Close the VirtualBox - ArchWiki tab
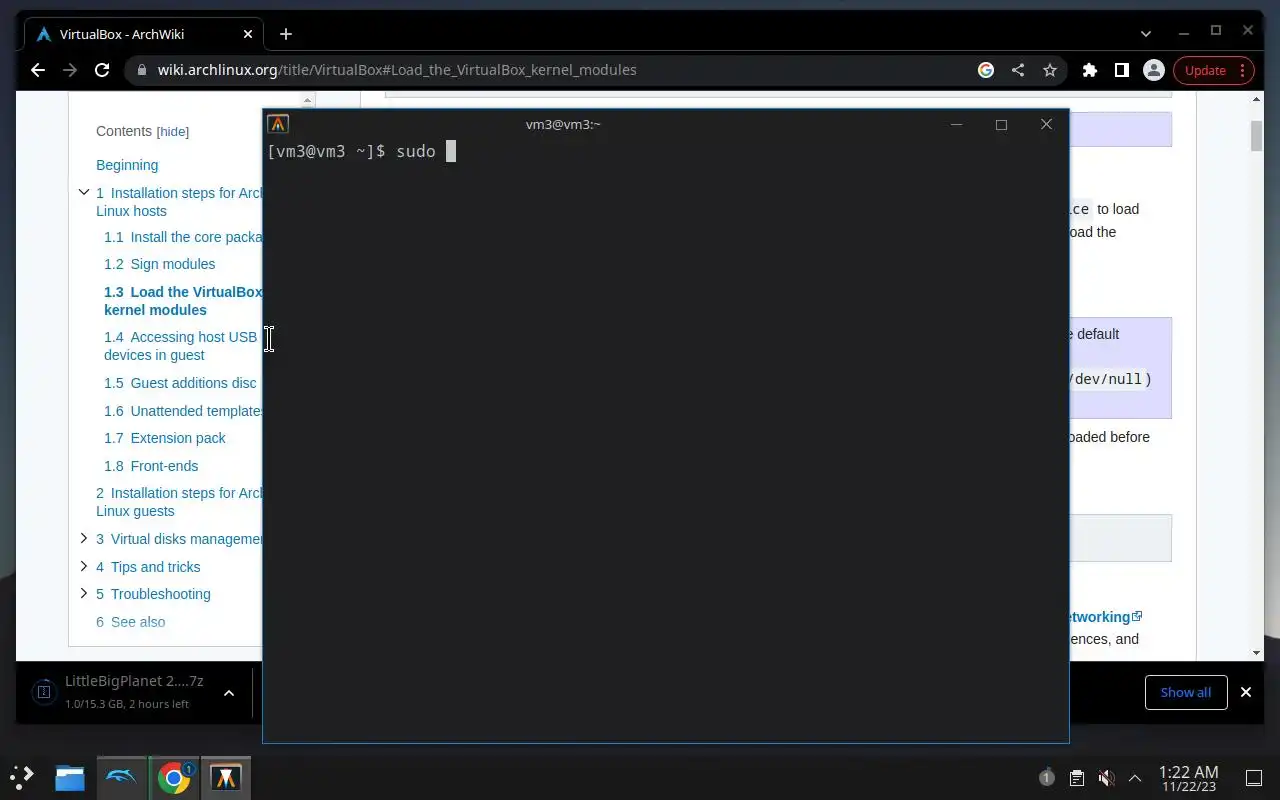Image resolution: width=1280 pixels, height=800 pixels. [248, 34]
